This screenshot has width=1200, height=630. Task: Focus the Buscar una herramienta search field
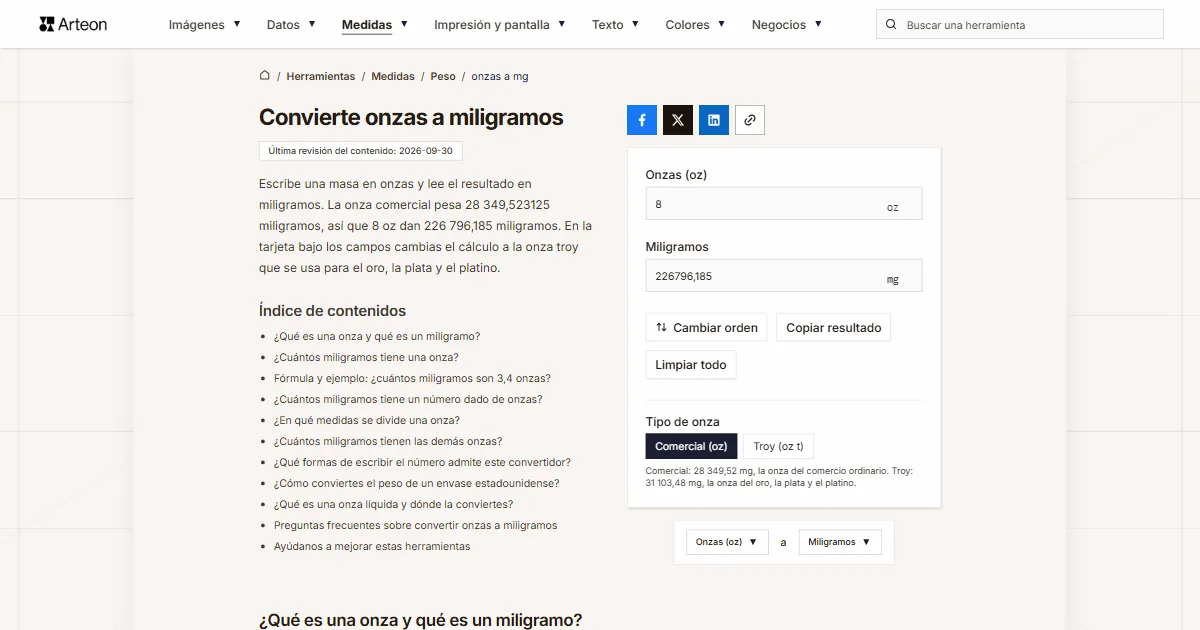[x=1020, y=25]
